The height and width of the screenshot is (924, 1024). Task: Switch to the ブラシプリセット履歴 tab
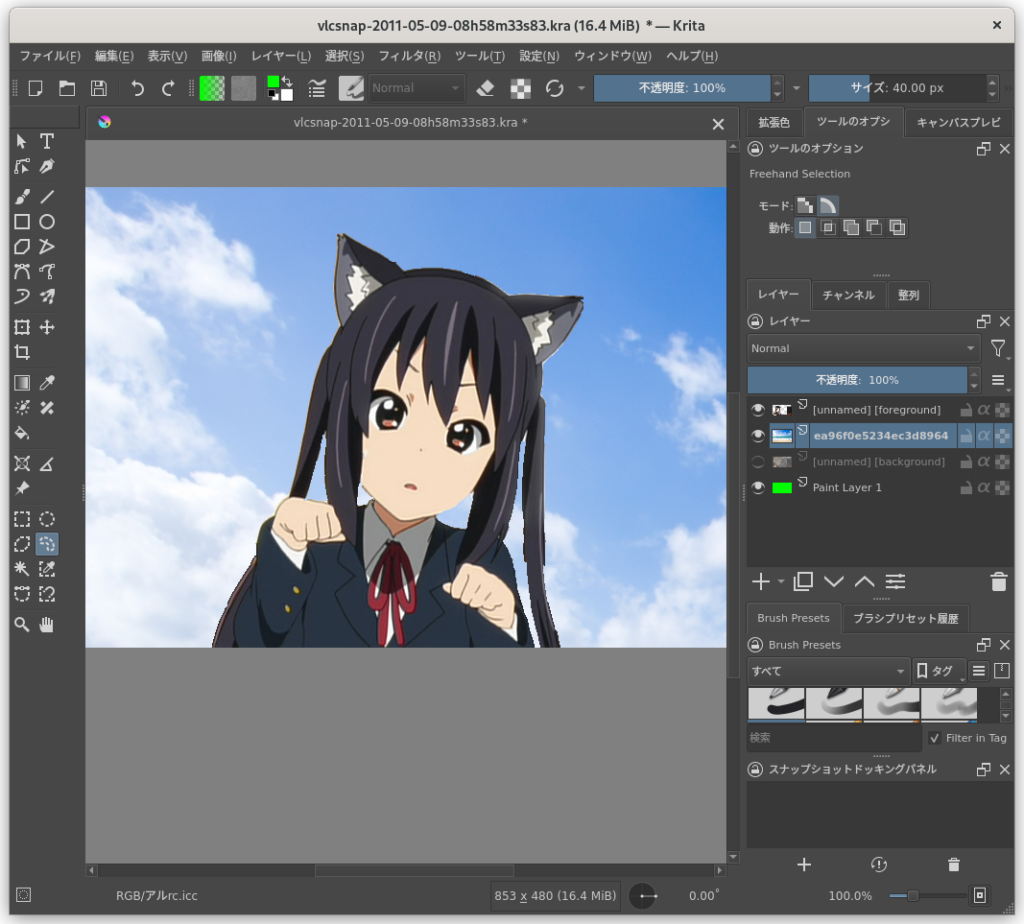(x=905, y=618)
